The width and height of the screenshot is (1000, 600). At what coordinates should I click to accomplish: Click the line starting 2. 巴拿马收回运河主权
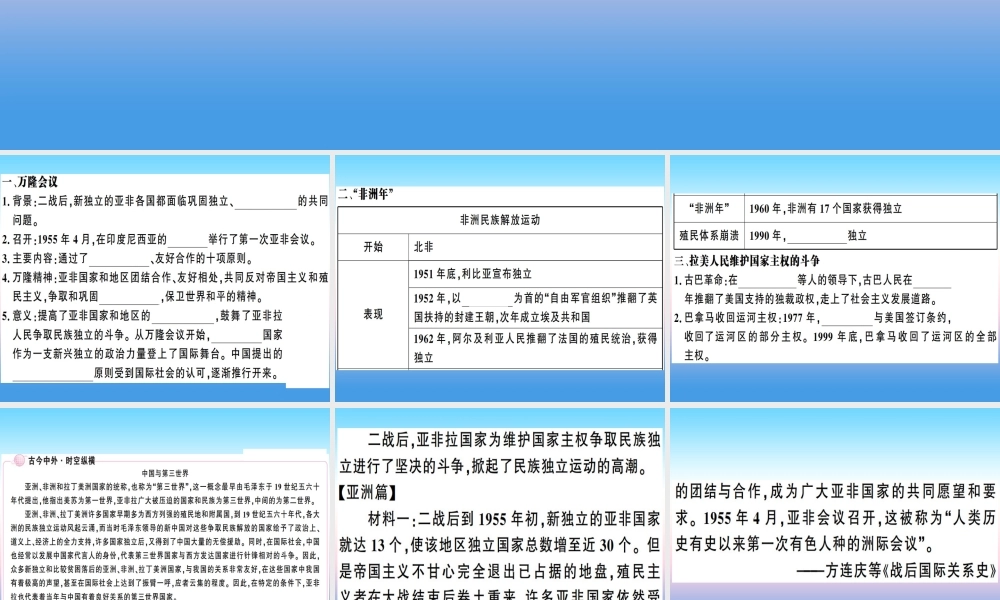coord(812,318)
